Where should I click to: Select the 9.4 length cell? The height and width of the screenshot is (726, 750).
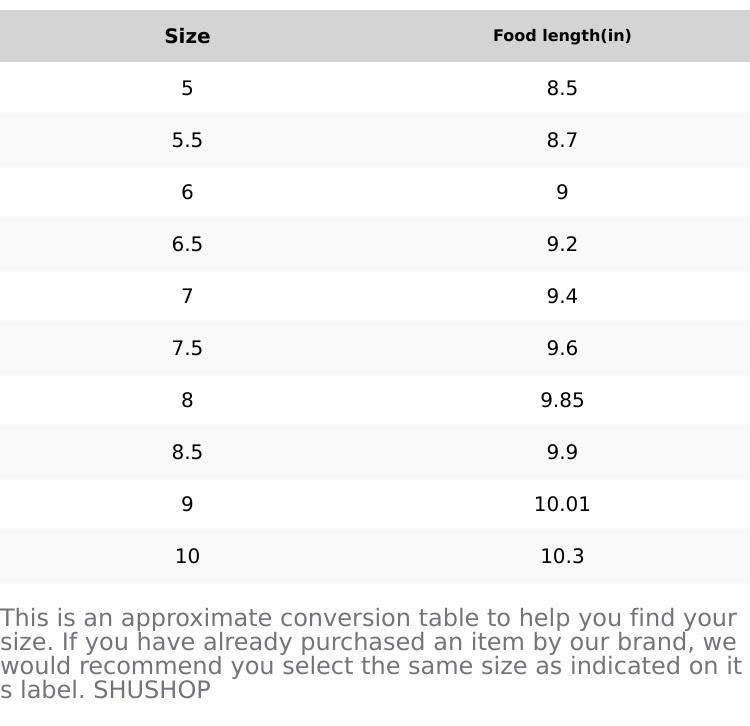(x=562, y=296)
